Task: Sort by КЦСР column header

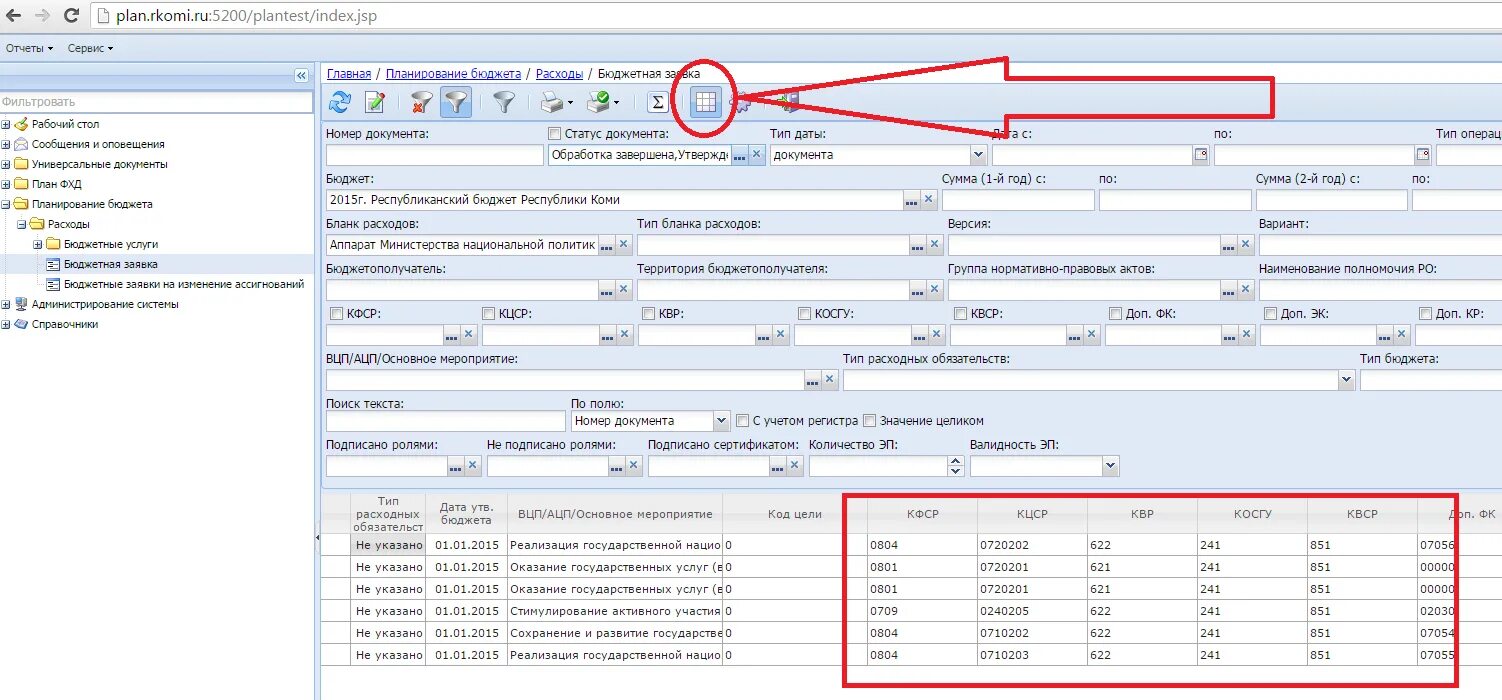Action: coord(1032,514)
